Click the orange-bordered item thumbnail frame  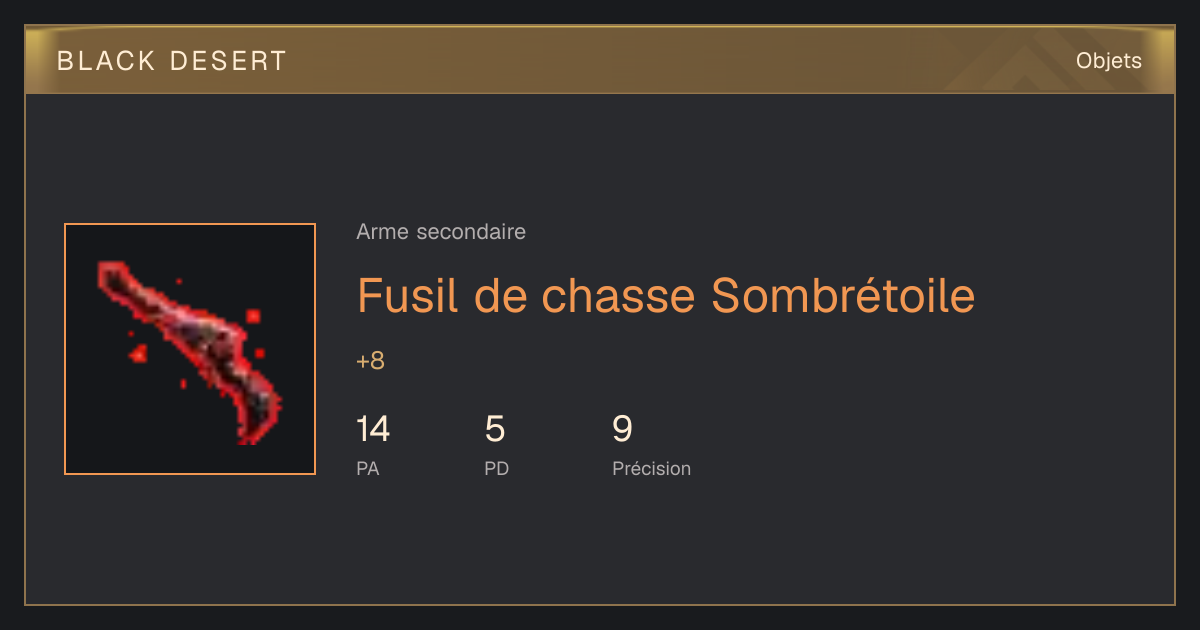point(190,349)
